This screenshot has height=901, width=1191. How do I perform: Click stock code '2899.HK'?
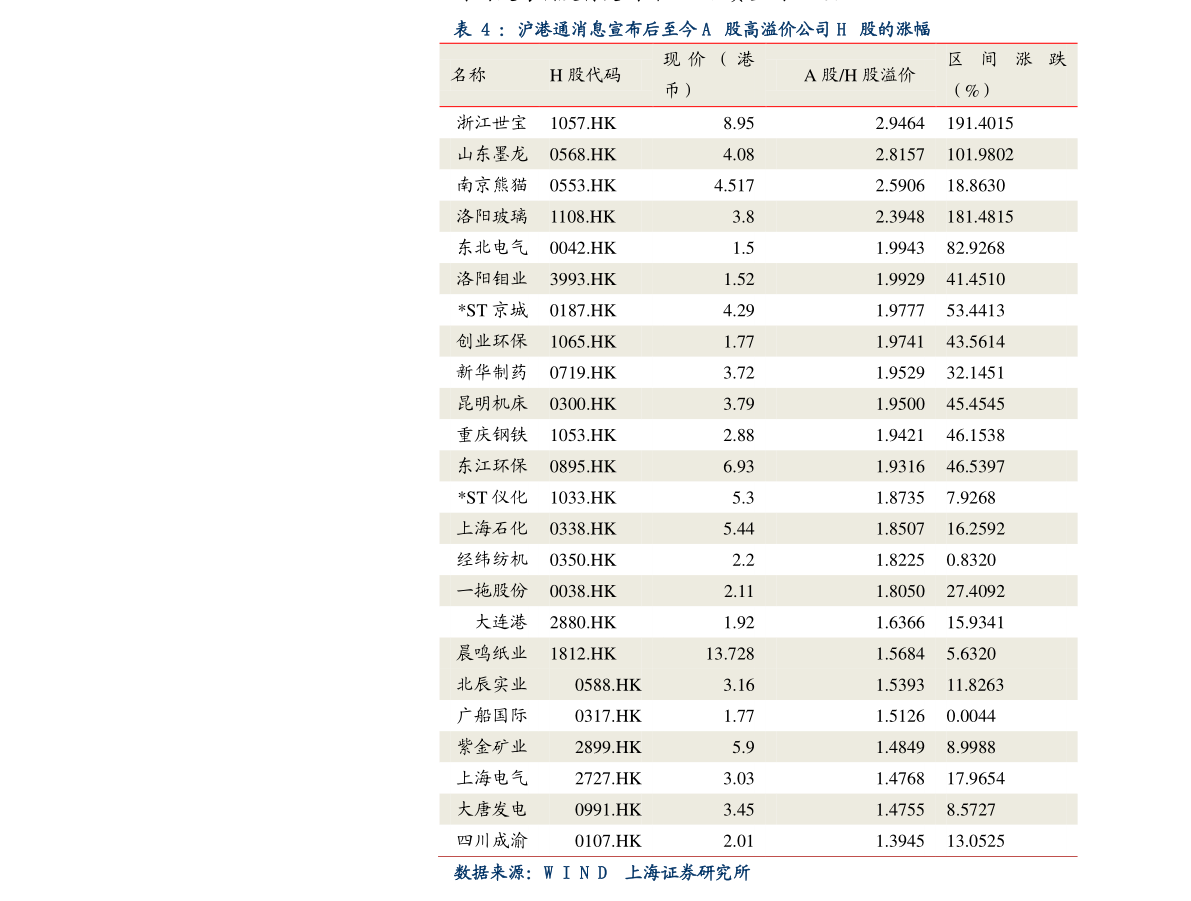click(x=608, y=748)
